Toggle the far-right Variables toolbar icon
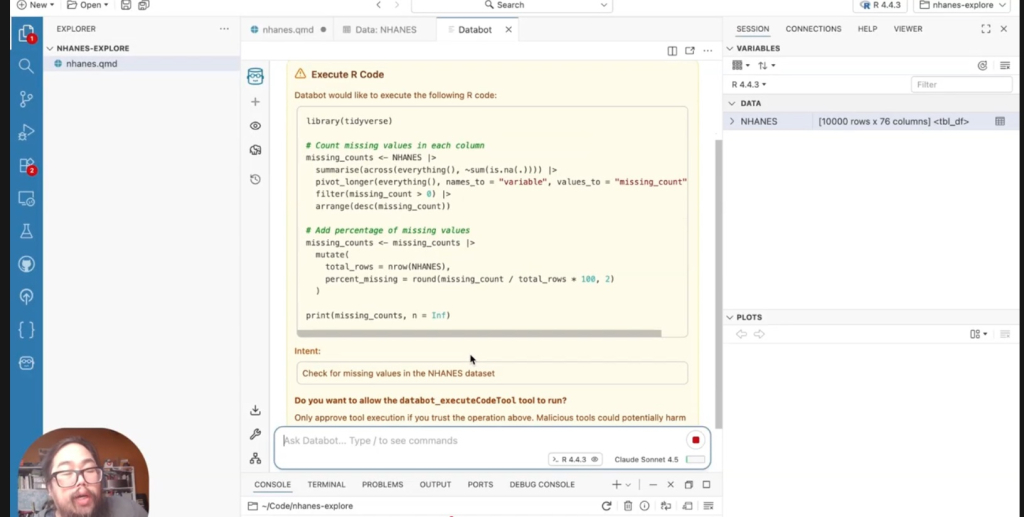This screenshot has width=1024, height=517. 1005,65
